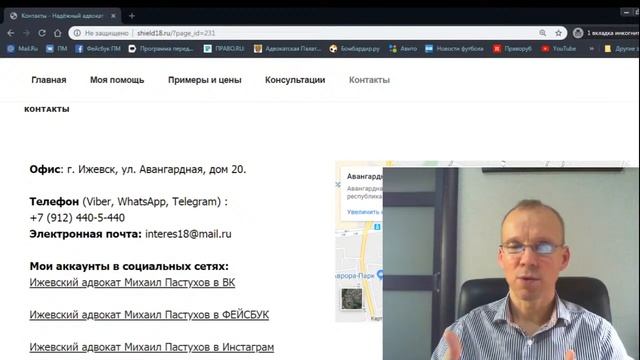Open the incognito profile icon
Image resolution: width=640 pixels, height=360 pixels.
pyautogui.click(x=578, y=33)
